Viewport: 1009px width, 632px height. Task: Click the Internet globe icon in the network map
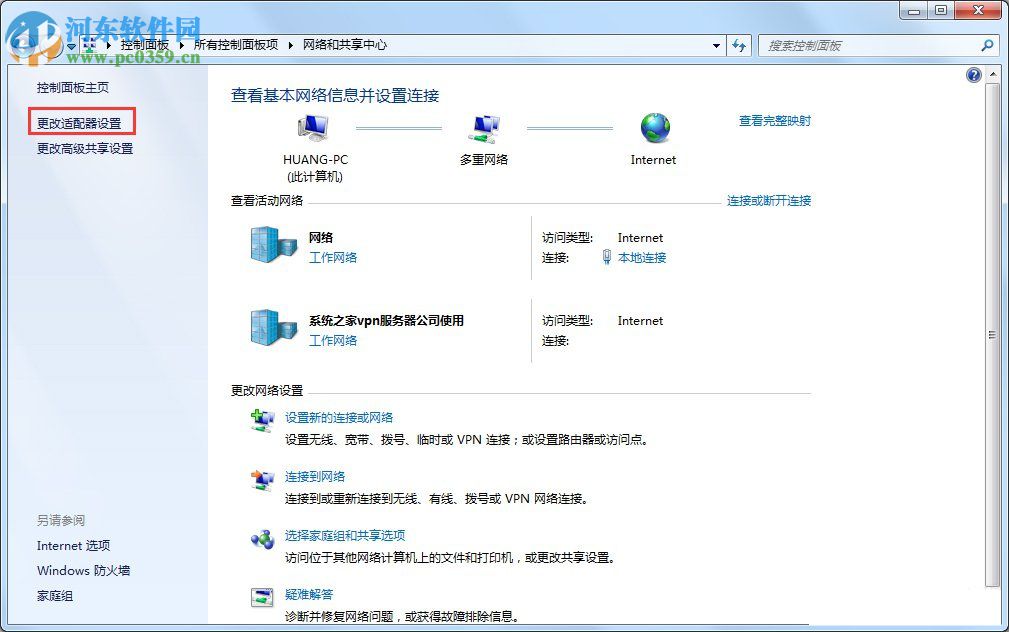point(653,128)
